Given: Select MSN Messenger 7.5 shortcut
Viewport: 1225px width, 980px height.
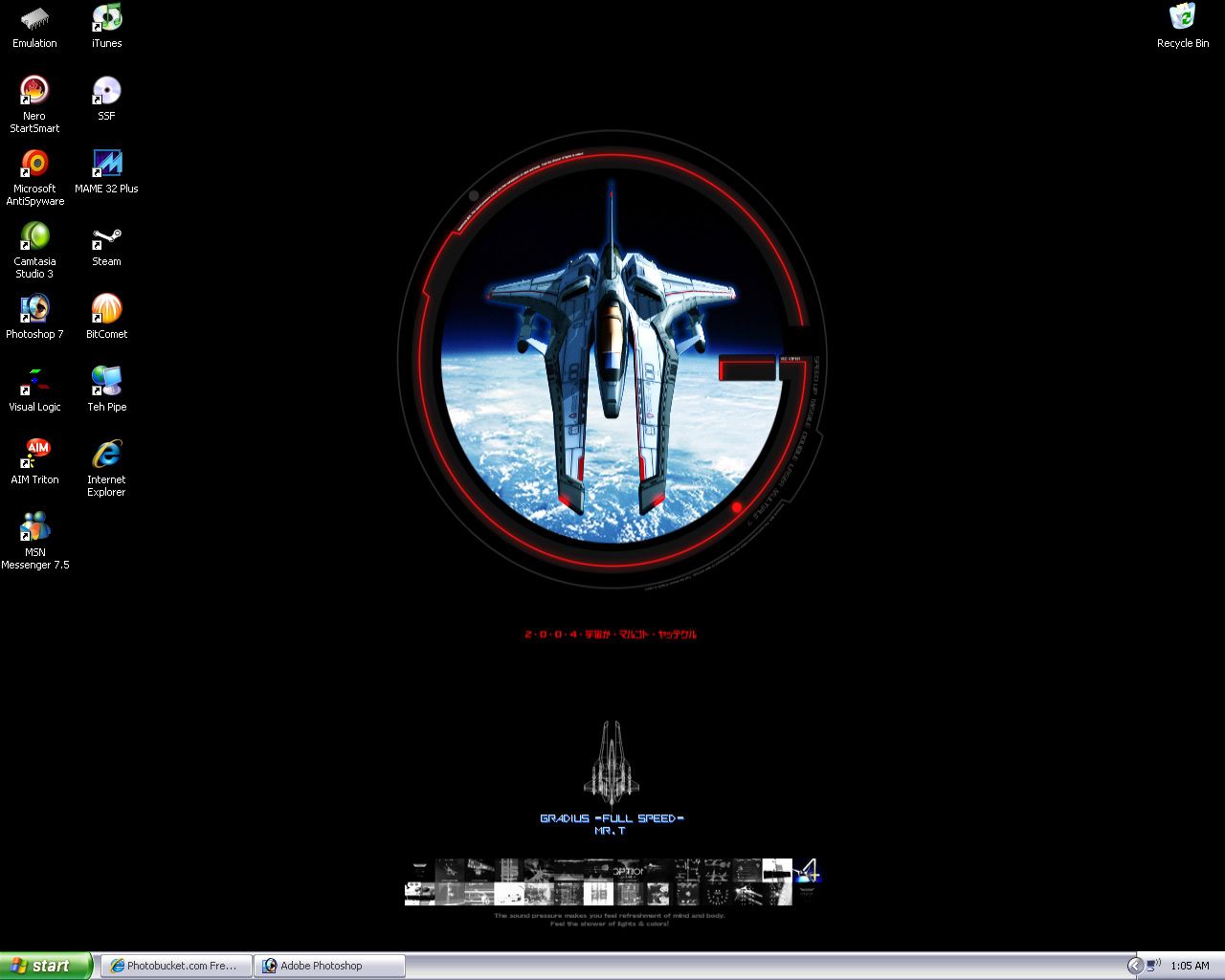Looking at the screenshot, I should (x=34, y=541).
